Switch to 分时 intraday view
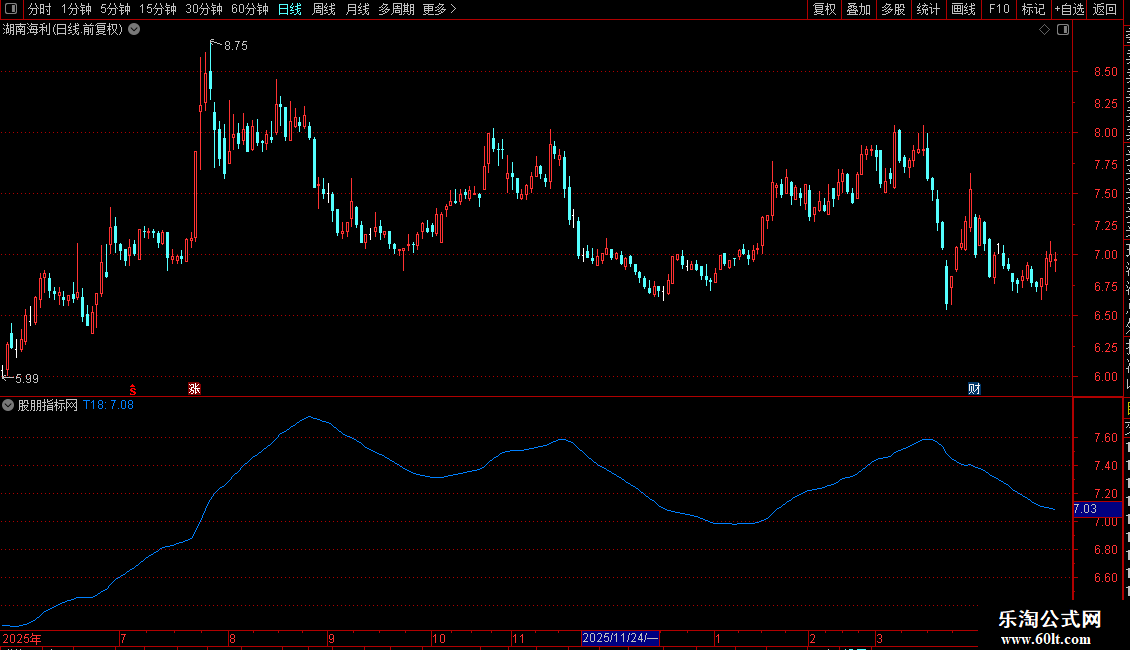The width and height of the screenshot is (1130, 650). pyautogui.click(x=39, y=9)
